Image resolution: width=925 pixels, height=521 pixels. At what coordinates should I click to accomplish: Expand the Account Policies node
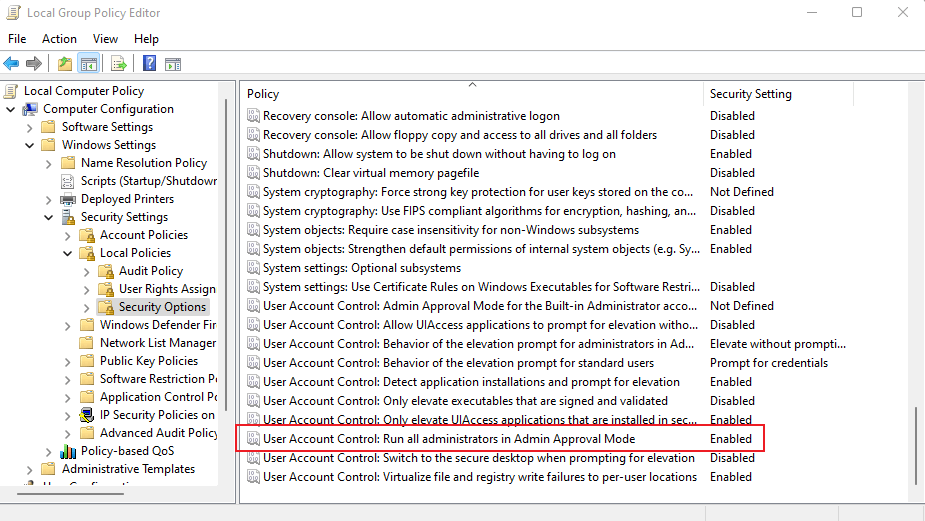pyautogui.click(x=67, y=235)
